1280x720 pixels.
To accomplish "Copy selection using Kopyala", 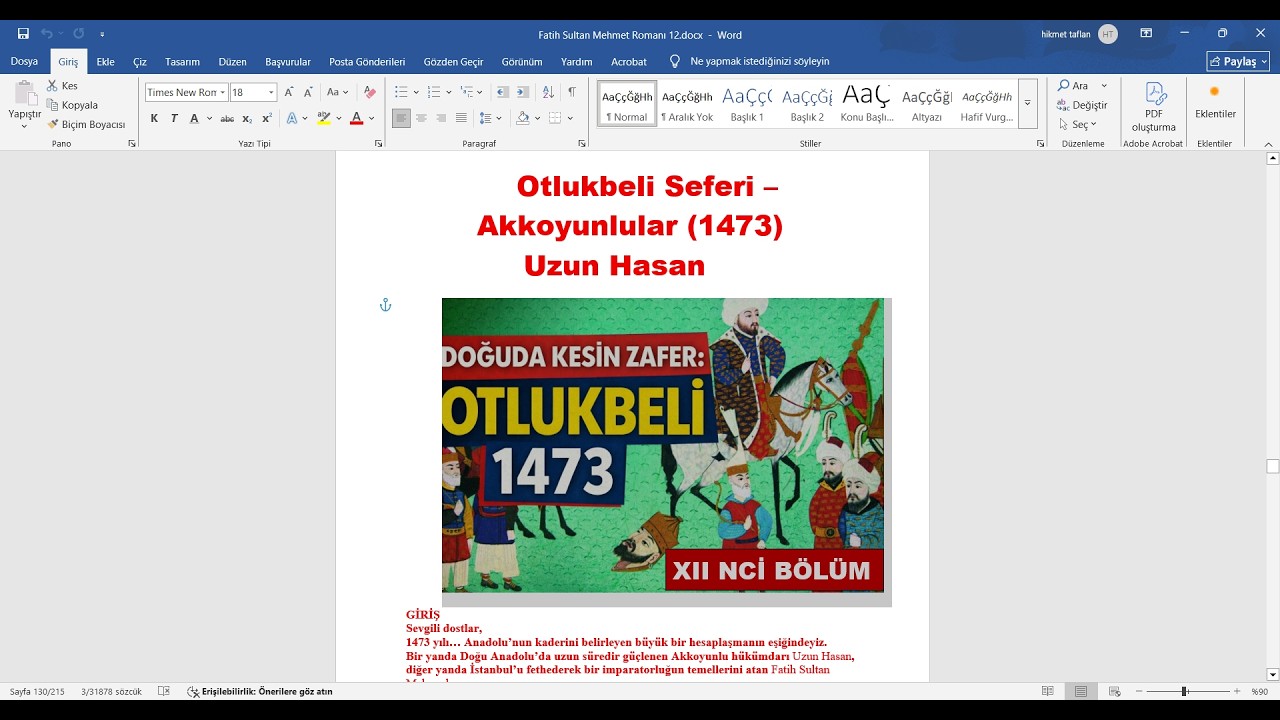I will click(72, 105).
